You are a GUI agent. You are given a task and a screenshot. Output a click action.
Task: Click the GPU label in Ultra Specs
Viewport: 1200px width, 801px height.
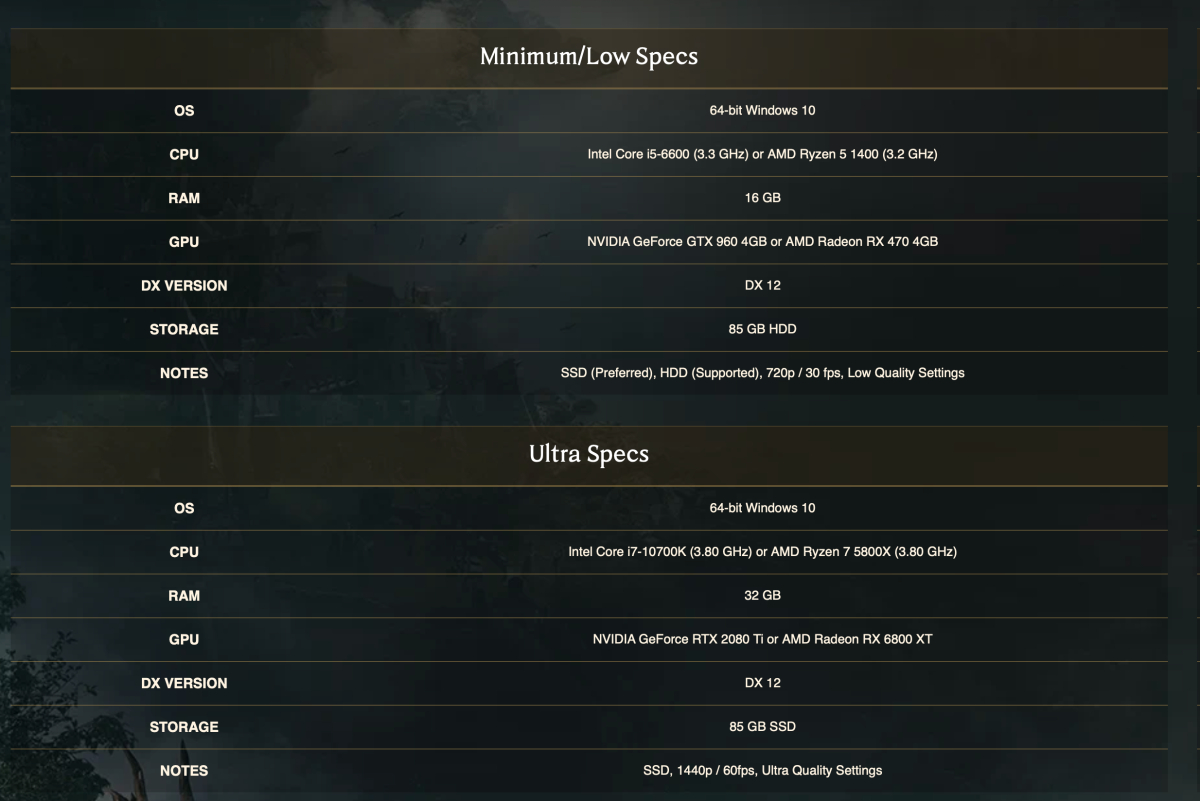(x=184, y=639)
